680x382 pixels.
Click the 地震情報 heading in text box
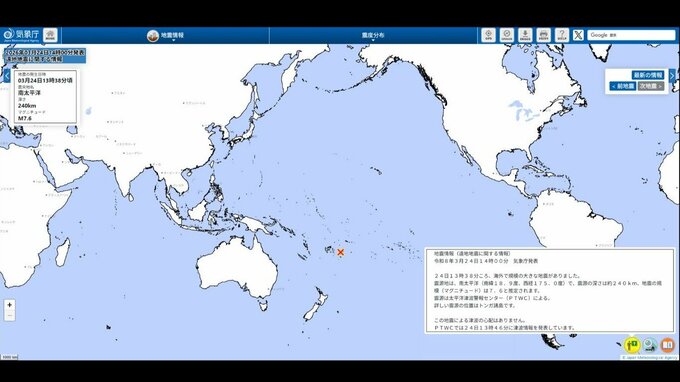tap(473, 253)
